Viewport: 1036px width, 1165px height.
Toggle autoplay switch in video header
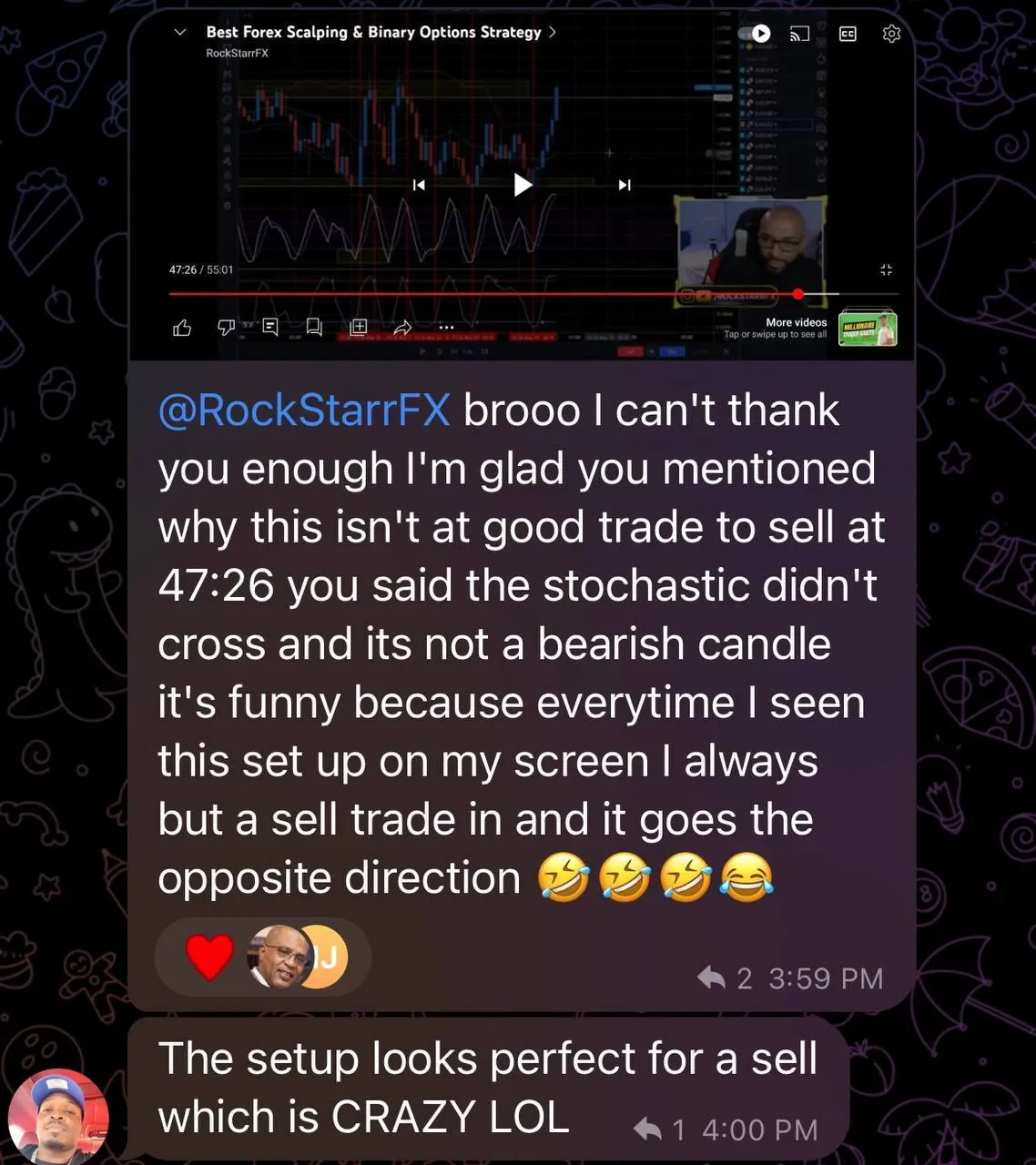[x=755, y=34]
